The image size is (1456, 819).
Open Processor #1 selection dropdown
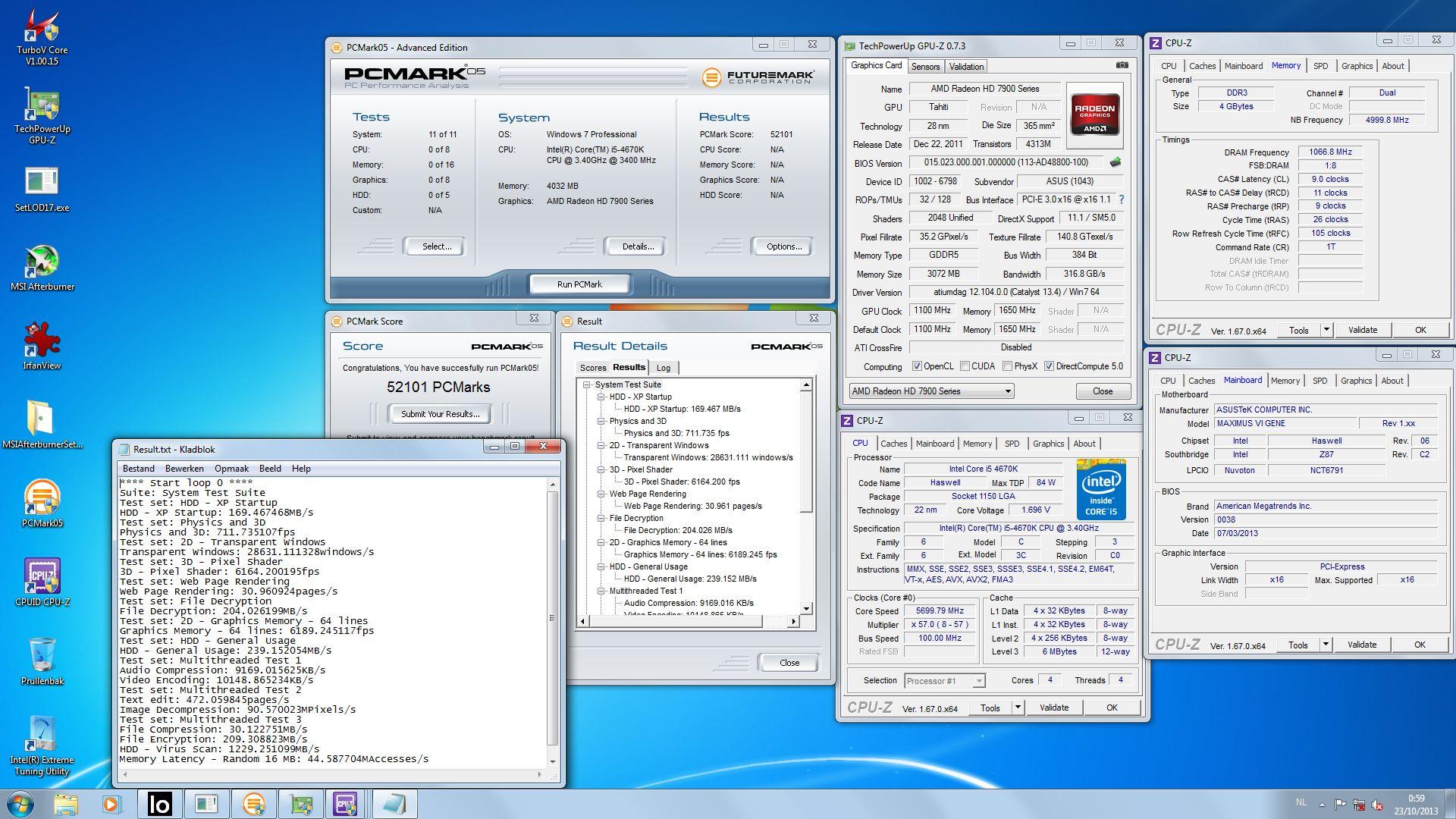pyautogui.click(x=944, y=681)
